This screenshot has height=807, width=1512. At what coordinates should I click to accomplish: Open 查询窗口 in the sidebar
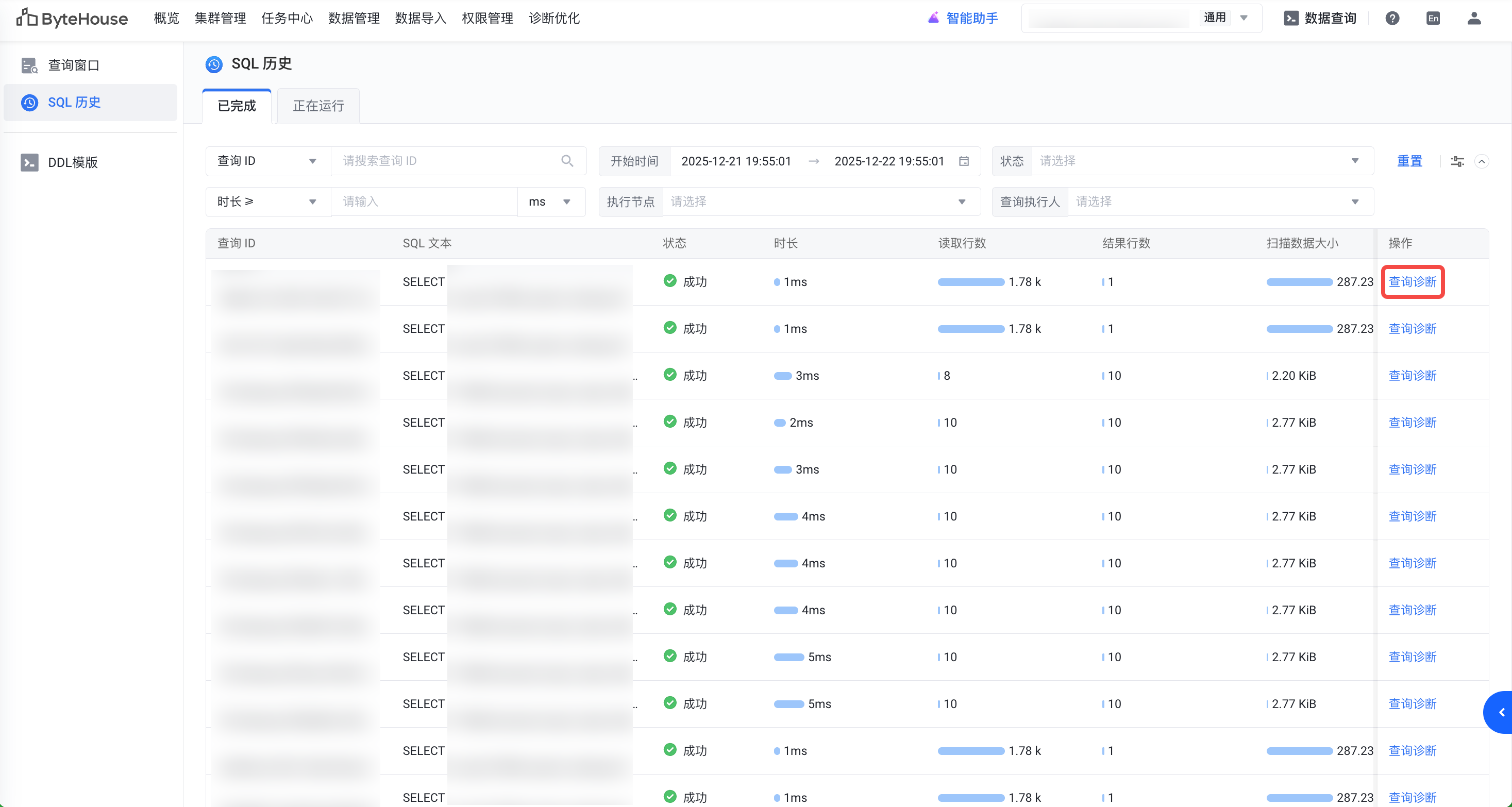[73, 65]
